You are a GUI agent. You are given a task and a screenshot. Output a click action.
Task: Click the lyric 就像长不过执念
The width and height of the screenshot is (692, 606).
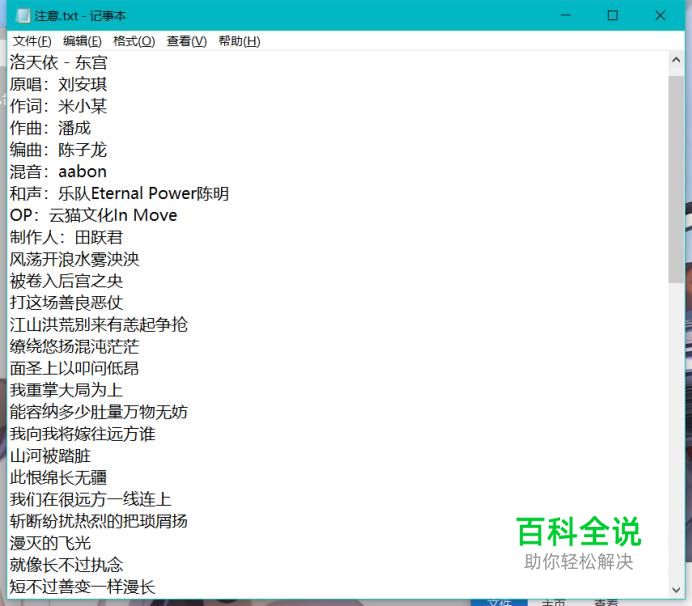click(x=66, y=565)
